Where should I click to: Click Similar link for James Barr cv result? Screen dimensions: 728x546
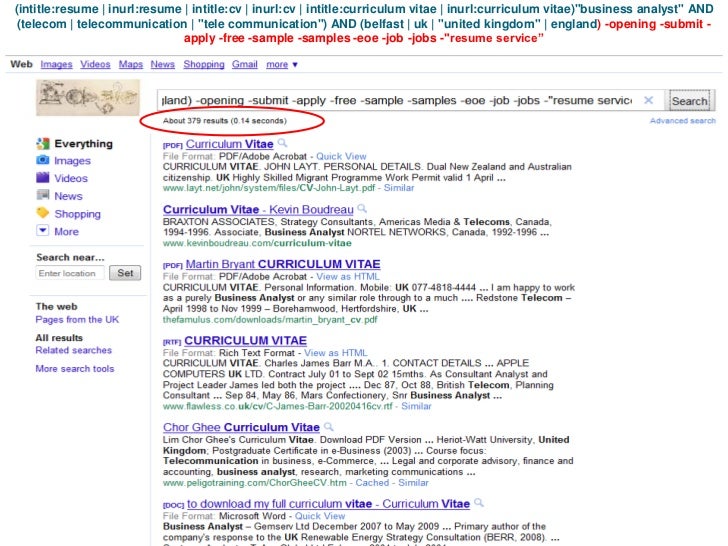(x=416, y=406)
